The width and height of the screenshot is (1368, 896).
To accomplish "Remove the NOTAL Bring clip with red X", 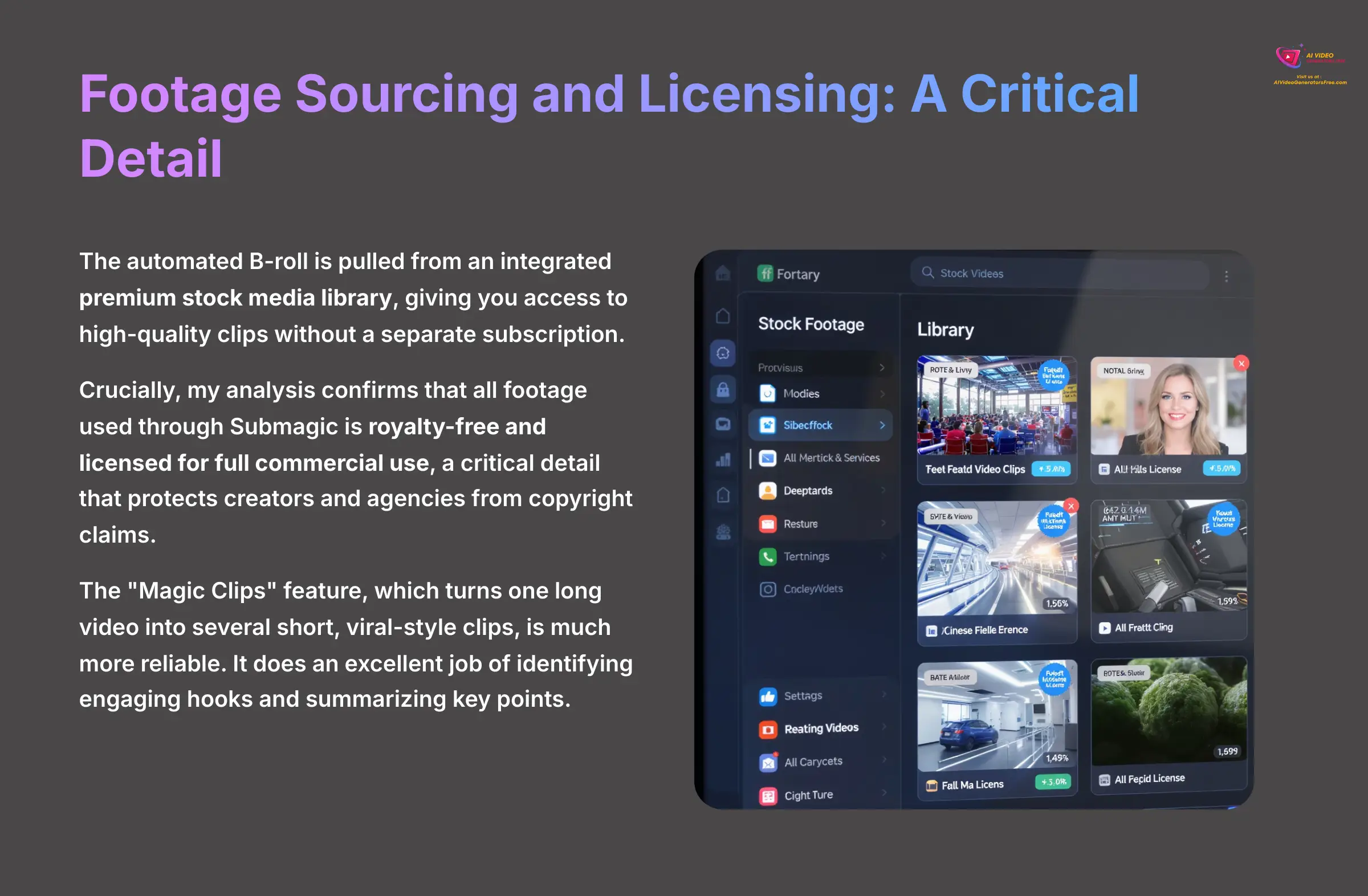I will (1241, 363).
